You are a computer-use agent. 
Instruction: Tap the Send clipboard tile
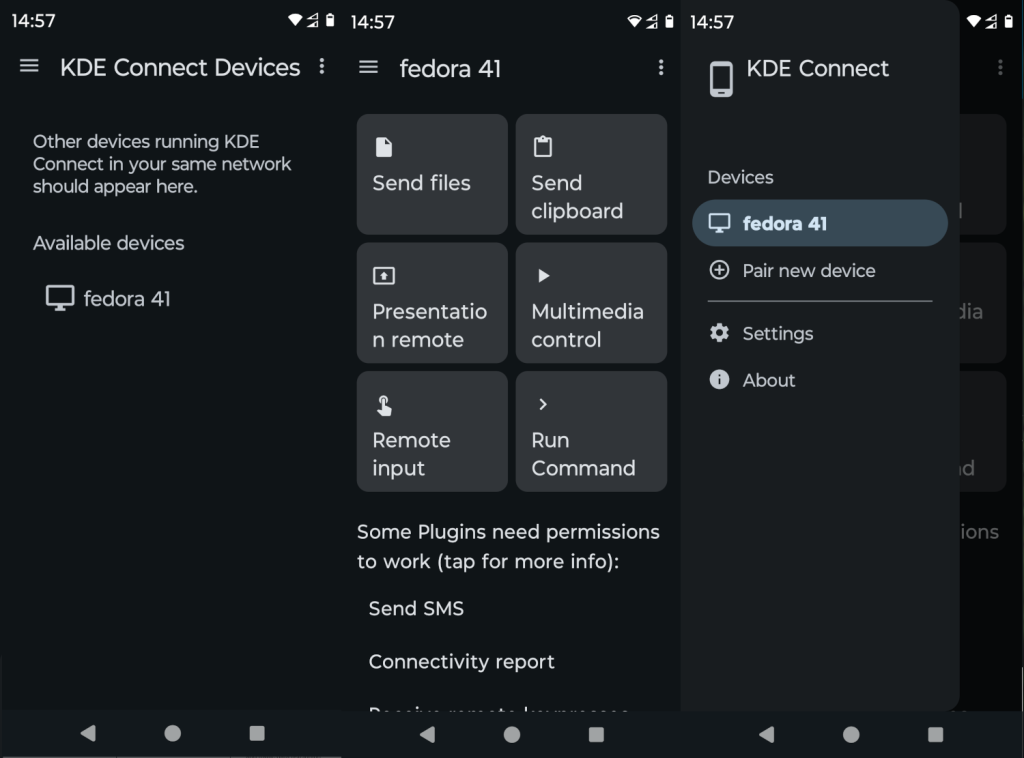[591, 174]
